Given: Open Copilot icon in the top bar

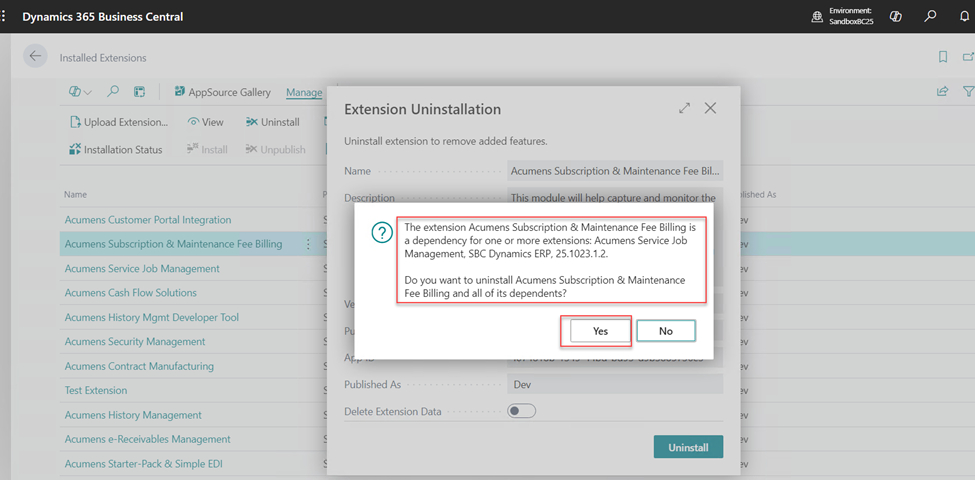Looking at the screenshot, I should [896, 17].
